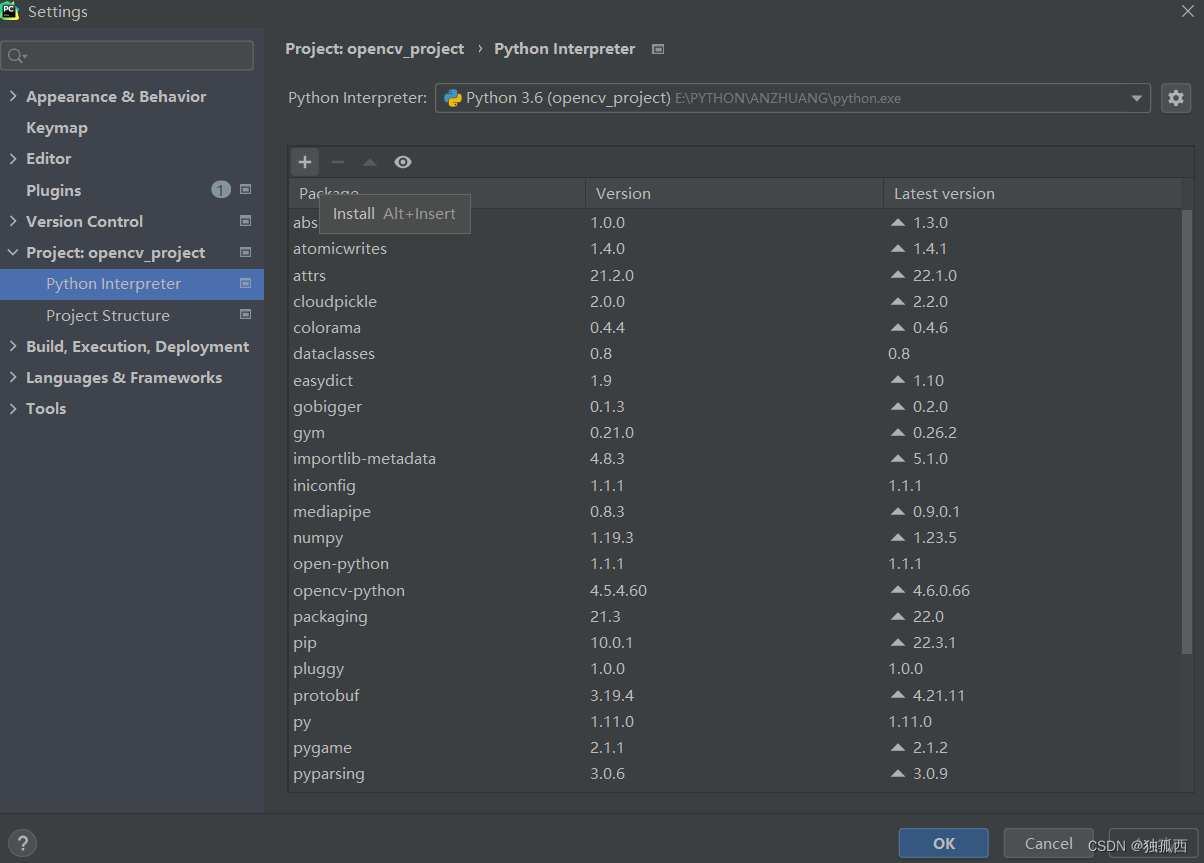The height and width of the screenshot is (863, 1204).
Task: Click the upgrade arrow next to 4.6.0.66
Action: (x=898, y=590)
